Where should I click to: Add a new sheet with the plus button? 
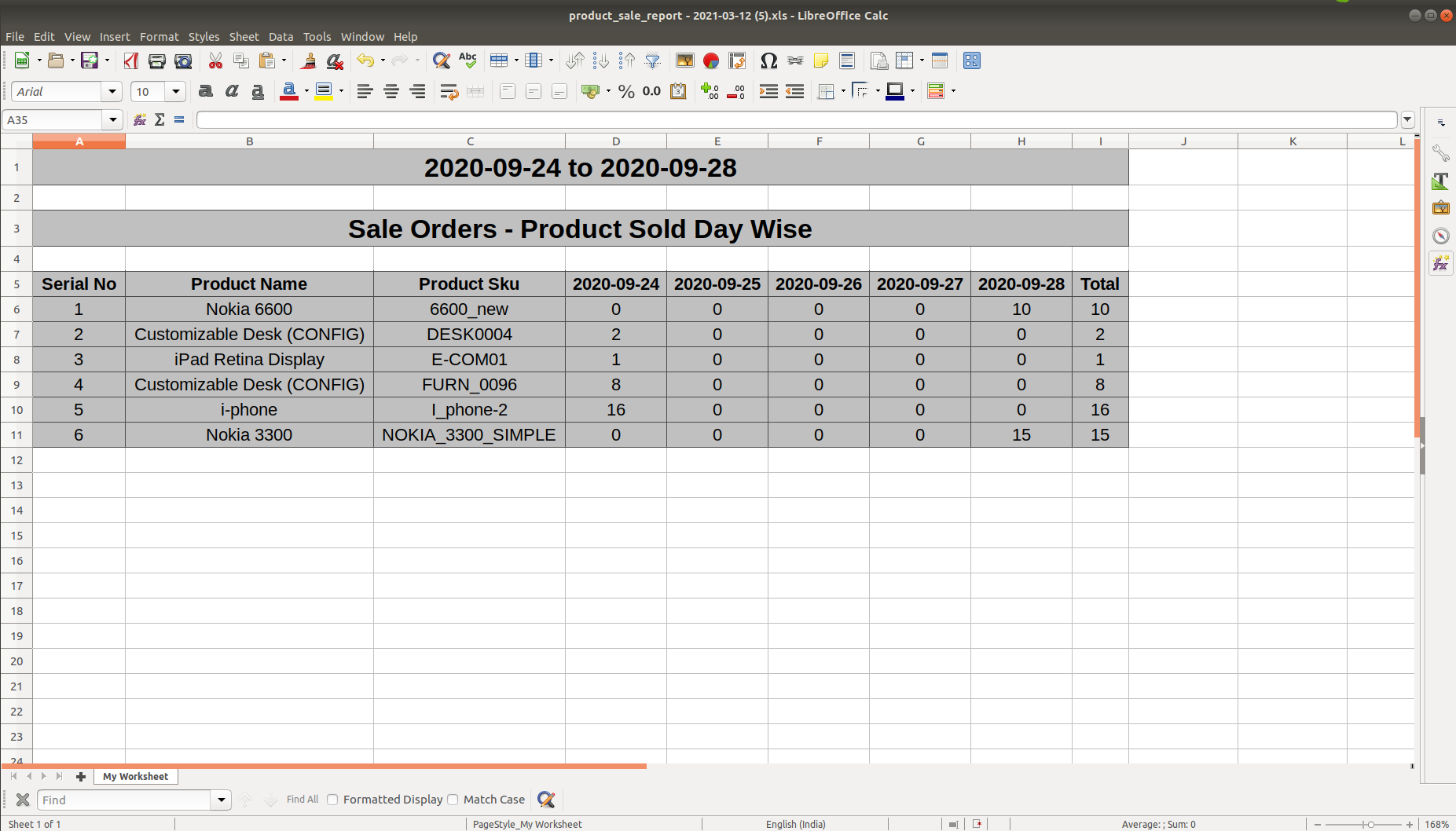[80, 776]
